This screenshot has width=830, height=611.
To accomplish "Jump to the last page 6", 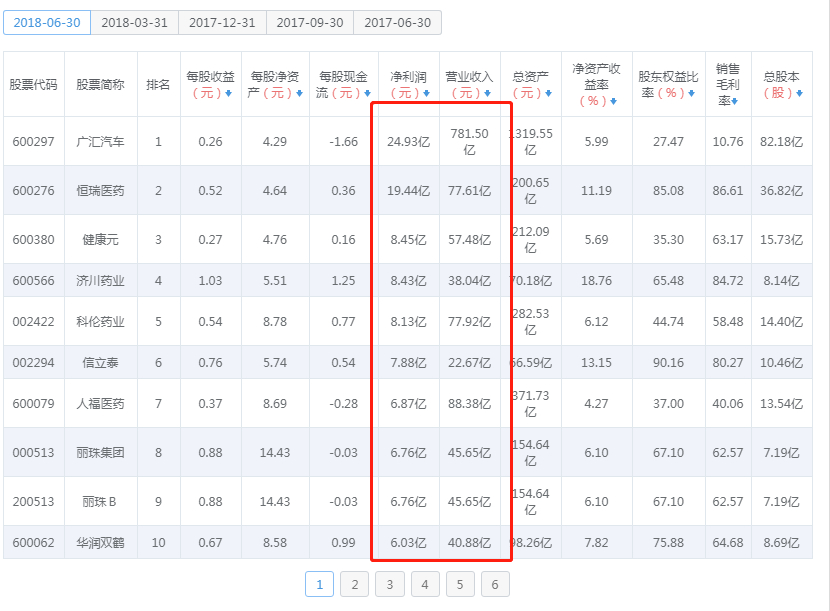I will click(x=494, y=584).
